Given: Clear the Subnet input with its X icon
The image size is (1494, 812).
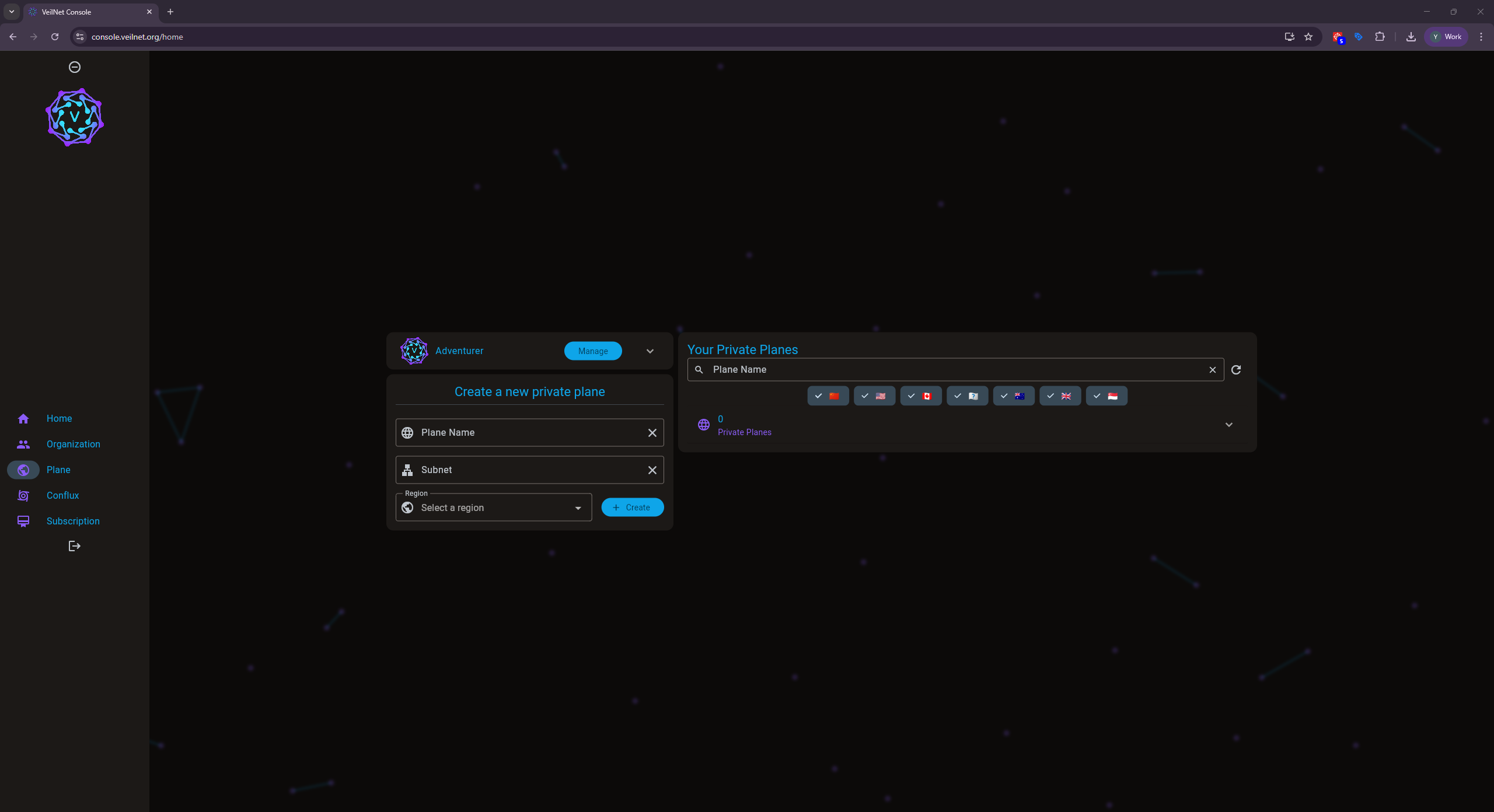Looking at the screenshot, I should (652, 470).
